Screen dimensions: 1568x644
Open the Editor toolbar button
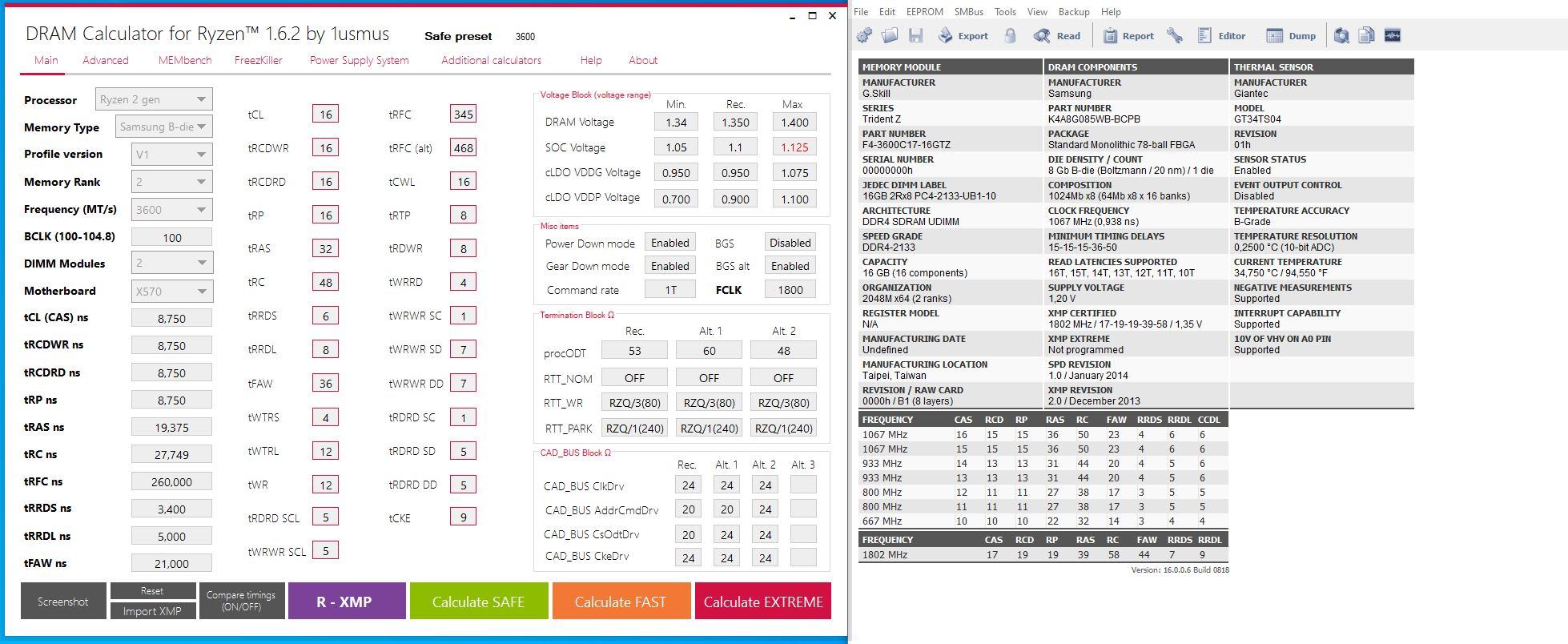point(1222,35)
